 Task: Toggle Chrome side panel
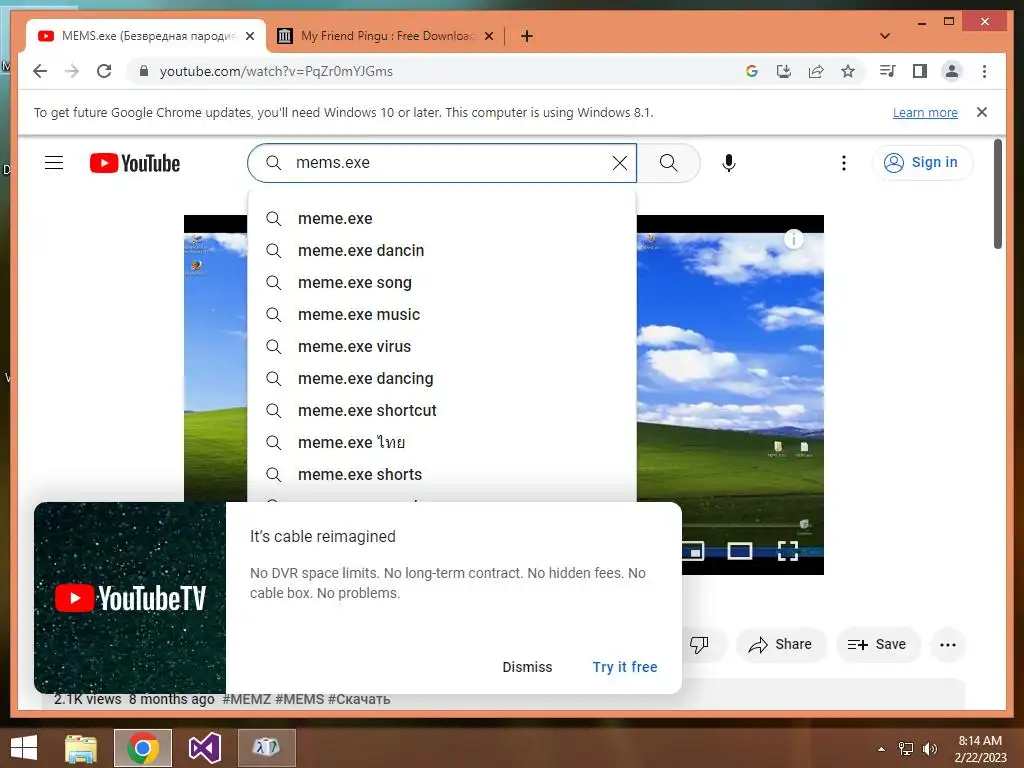click(x=920, y=71)
